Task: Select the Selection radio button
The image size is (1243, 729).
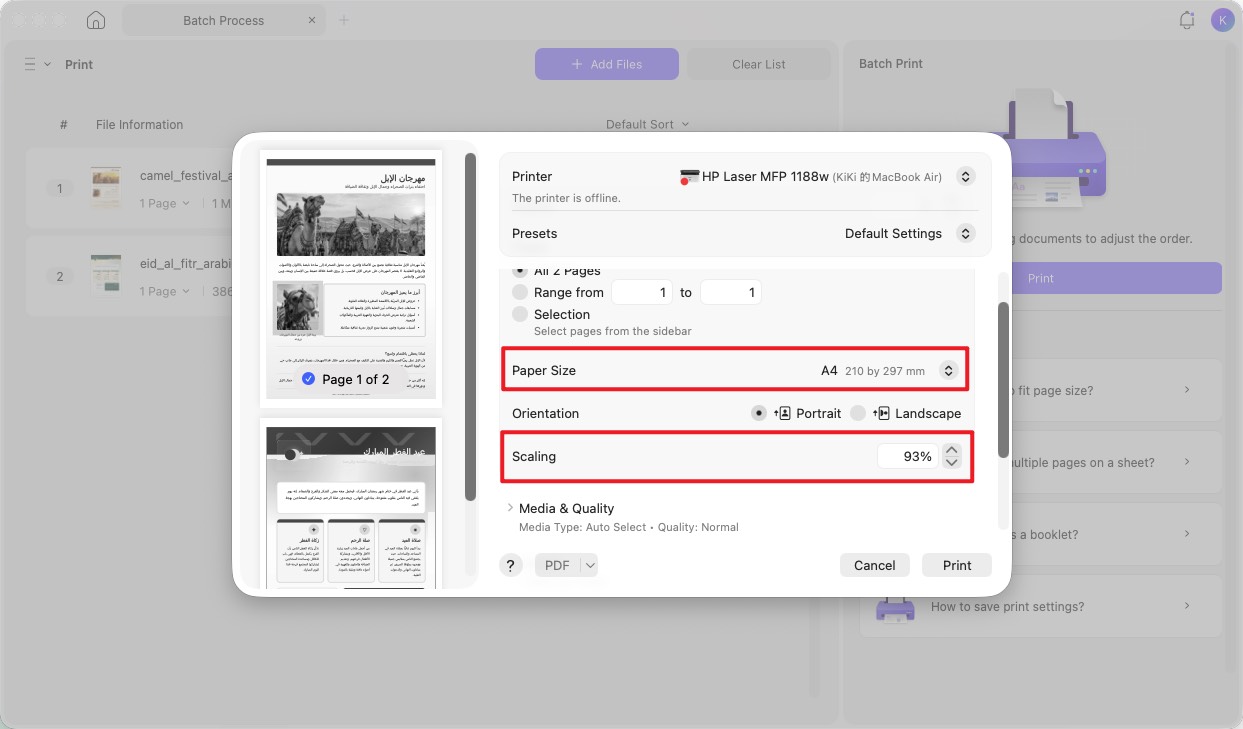Action: (x=520, y=314)
